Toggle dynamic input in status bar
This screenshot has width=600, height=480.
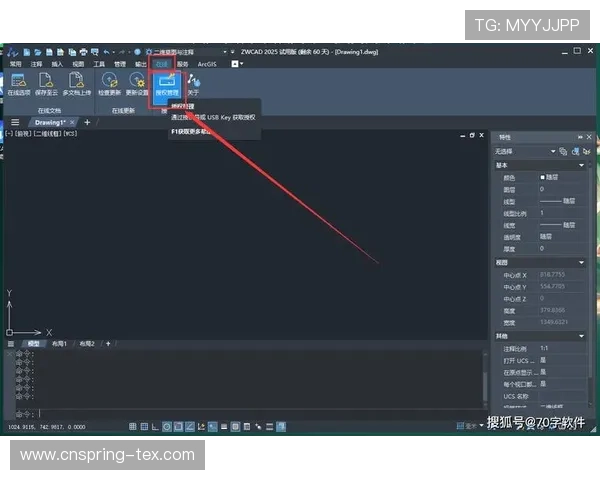click(x=213, y=426)
